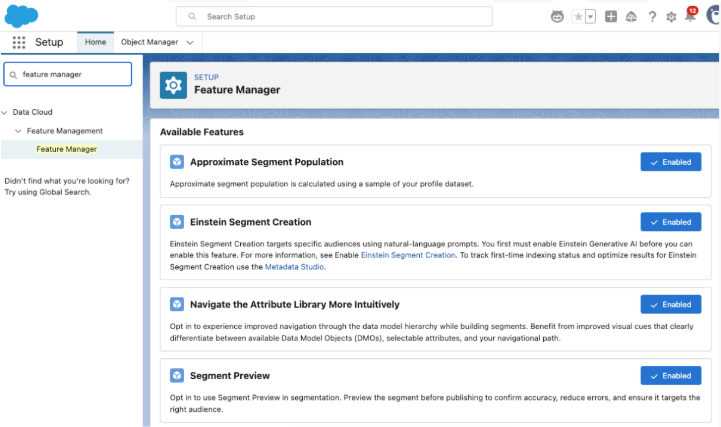
Task: Click the Approximate Segment Population cube icon
Action: [x=177, y=162]
